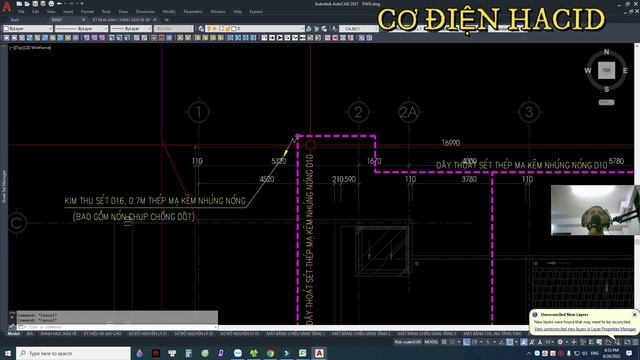Open the File menu
640x360 pixels.
21,12
